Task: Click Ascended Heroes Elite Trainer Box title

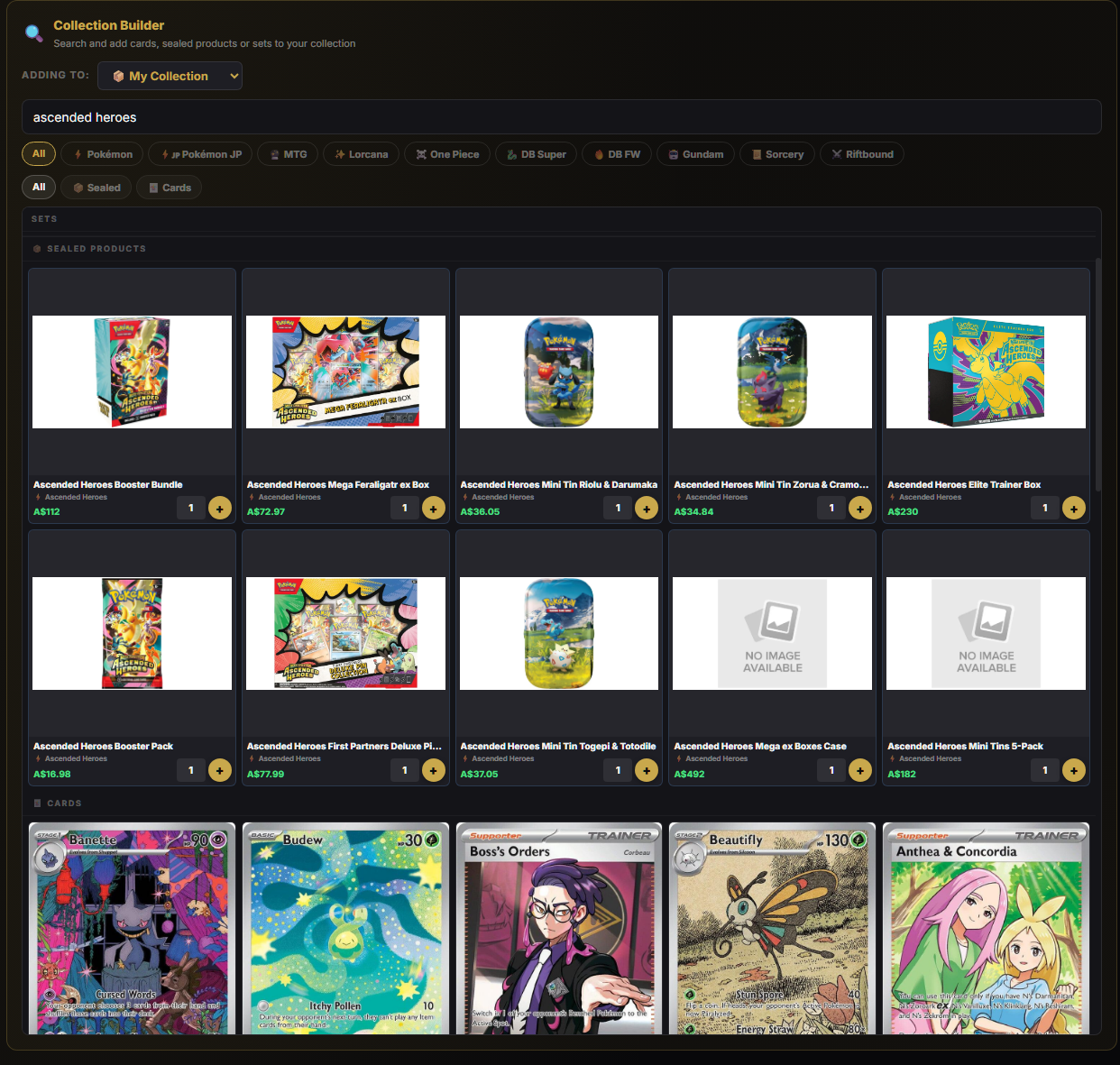Action: 964,484
